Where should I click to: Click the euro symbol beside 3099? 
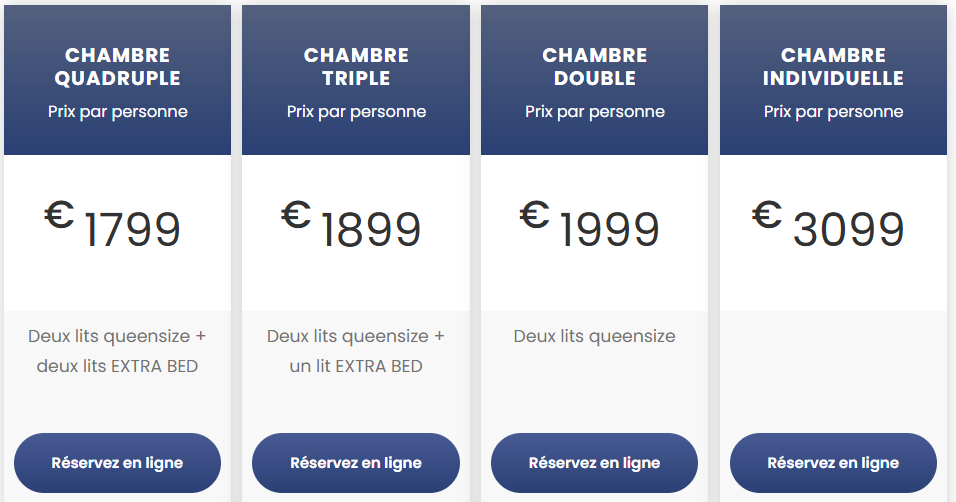click(x=767, y=214)
